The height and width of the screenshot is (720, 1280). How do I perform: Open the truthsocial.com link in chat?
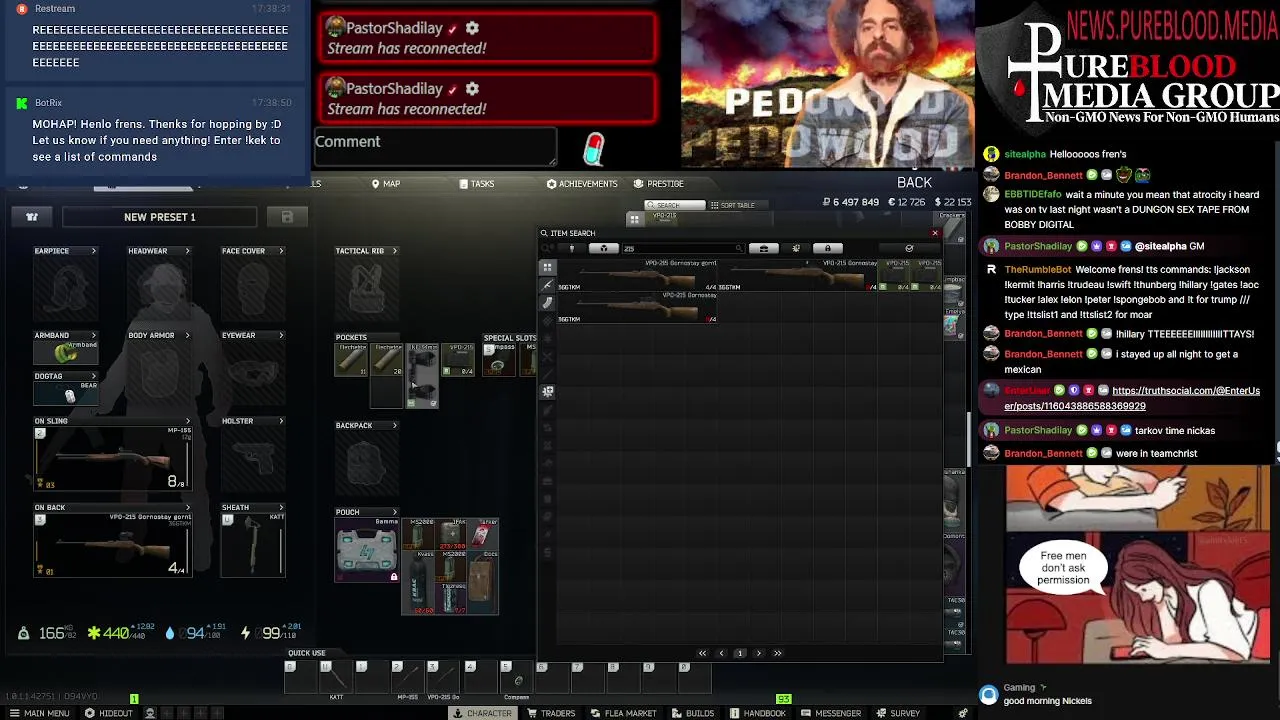1132,398
